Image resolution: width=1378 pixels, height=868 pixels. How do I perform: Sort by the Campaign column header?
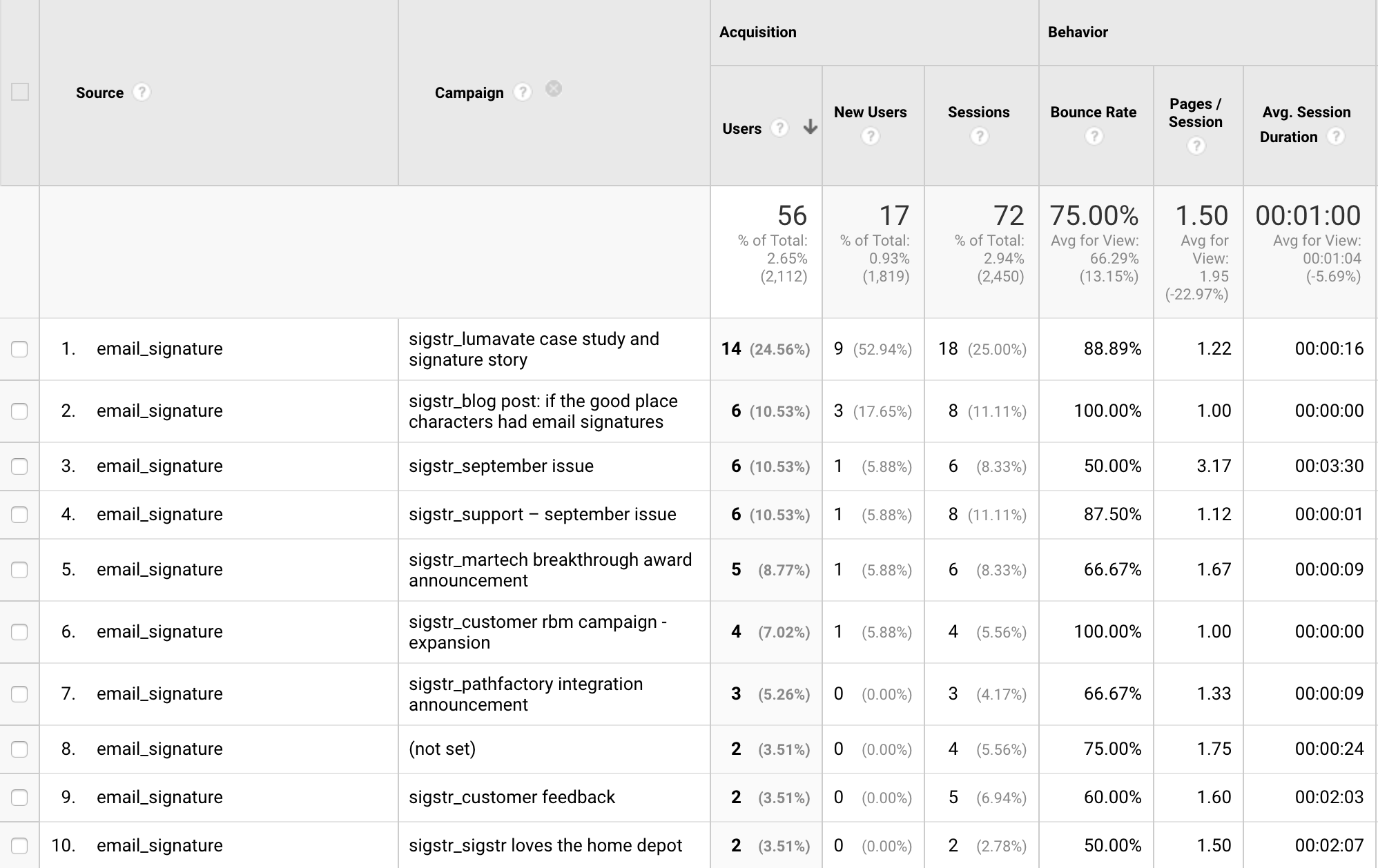coord(469,92)
